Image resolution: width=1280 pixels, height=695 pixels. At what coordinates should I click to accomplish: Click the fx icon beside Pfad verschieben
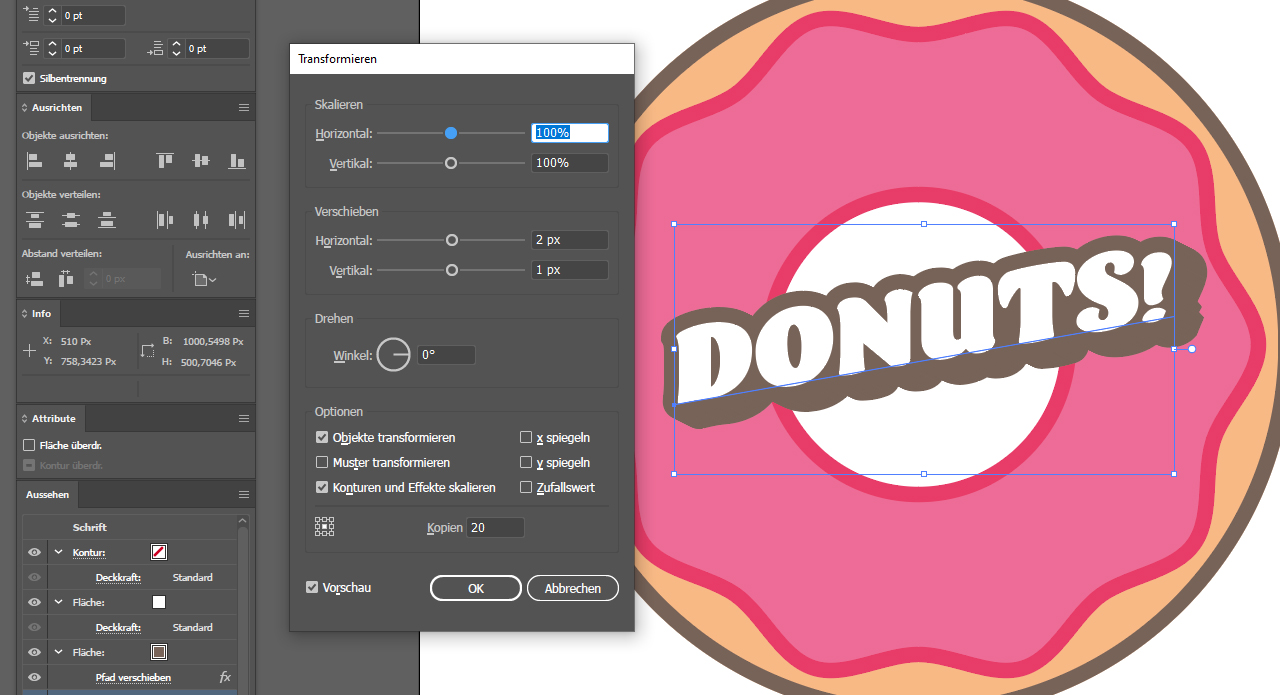[x=225, y=677]
